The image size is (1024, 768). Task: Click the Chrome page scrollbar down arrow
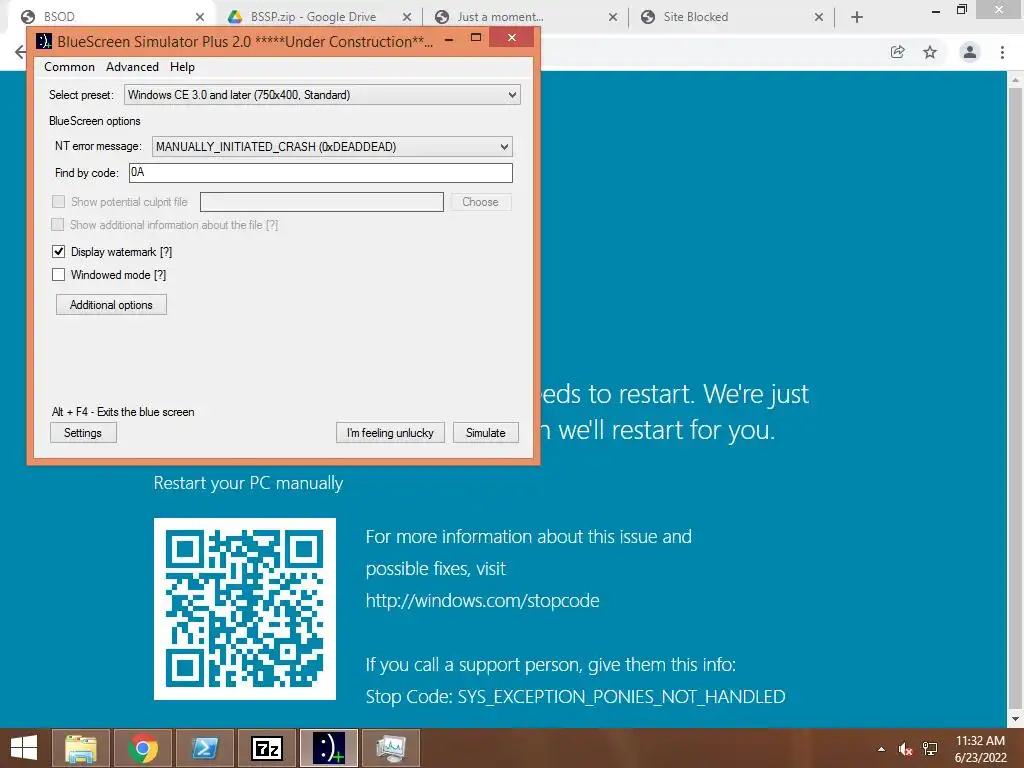1014,719
